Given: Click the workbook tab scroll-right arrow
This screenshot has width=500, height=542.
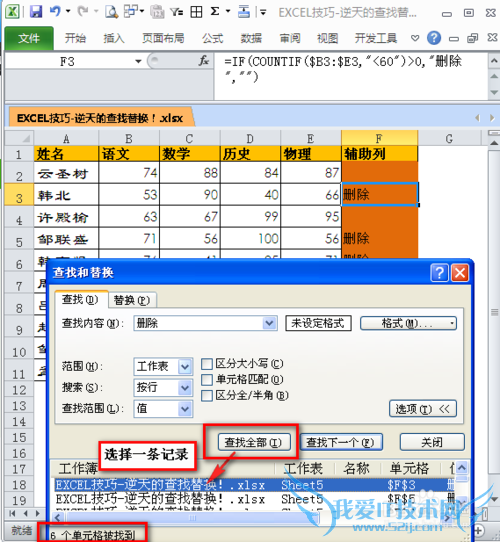Looking at the screenshot, I should tap(492, 118).
